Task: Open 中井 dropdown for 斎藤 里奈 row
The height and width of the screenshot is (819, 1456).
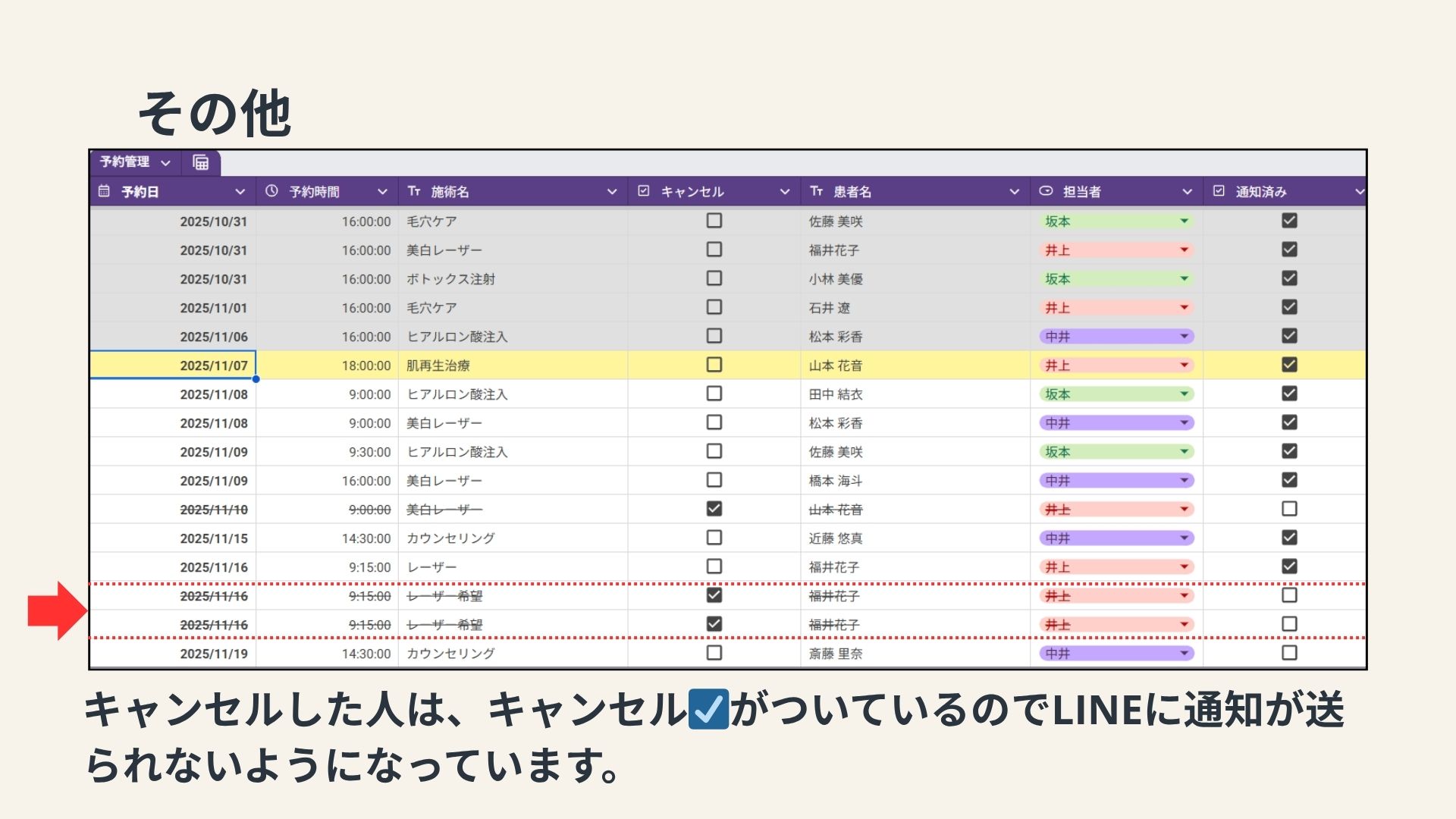Action: (x=1184, y=654)
